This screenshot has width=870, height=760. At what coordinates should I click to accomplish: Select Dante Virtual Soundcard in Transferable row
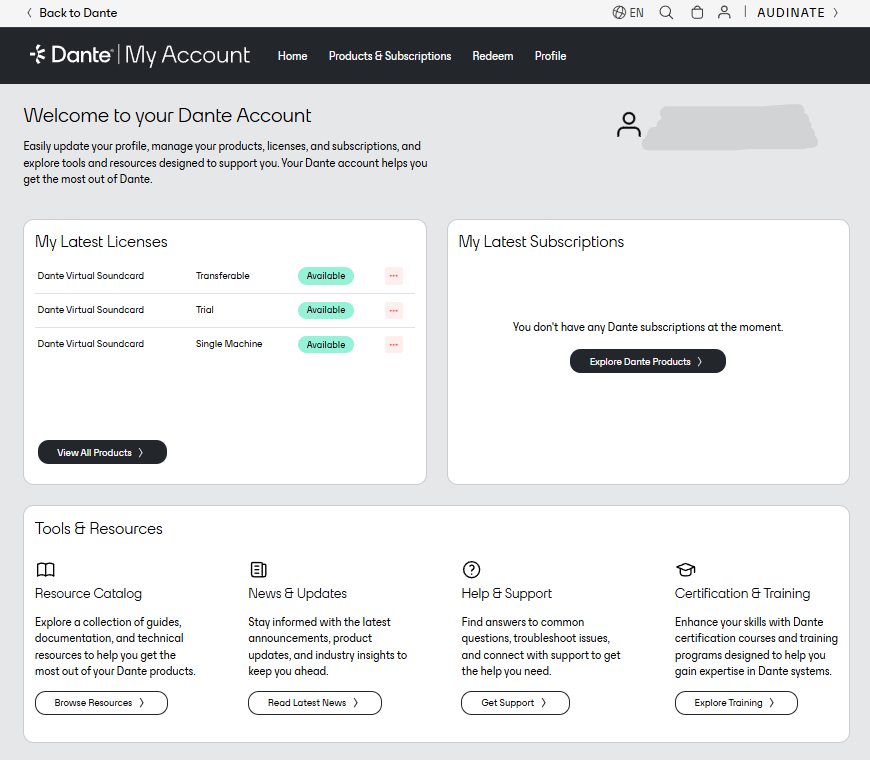point(90,276)
